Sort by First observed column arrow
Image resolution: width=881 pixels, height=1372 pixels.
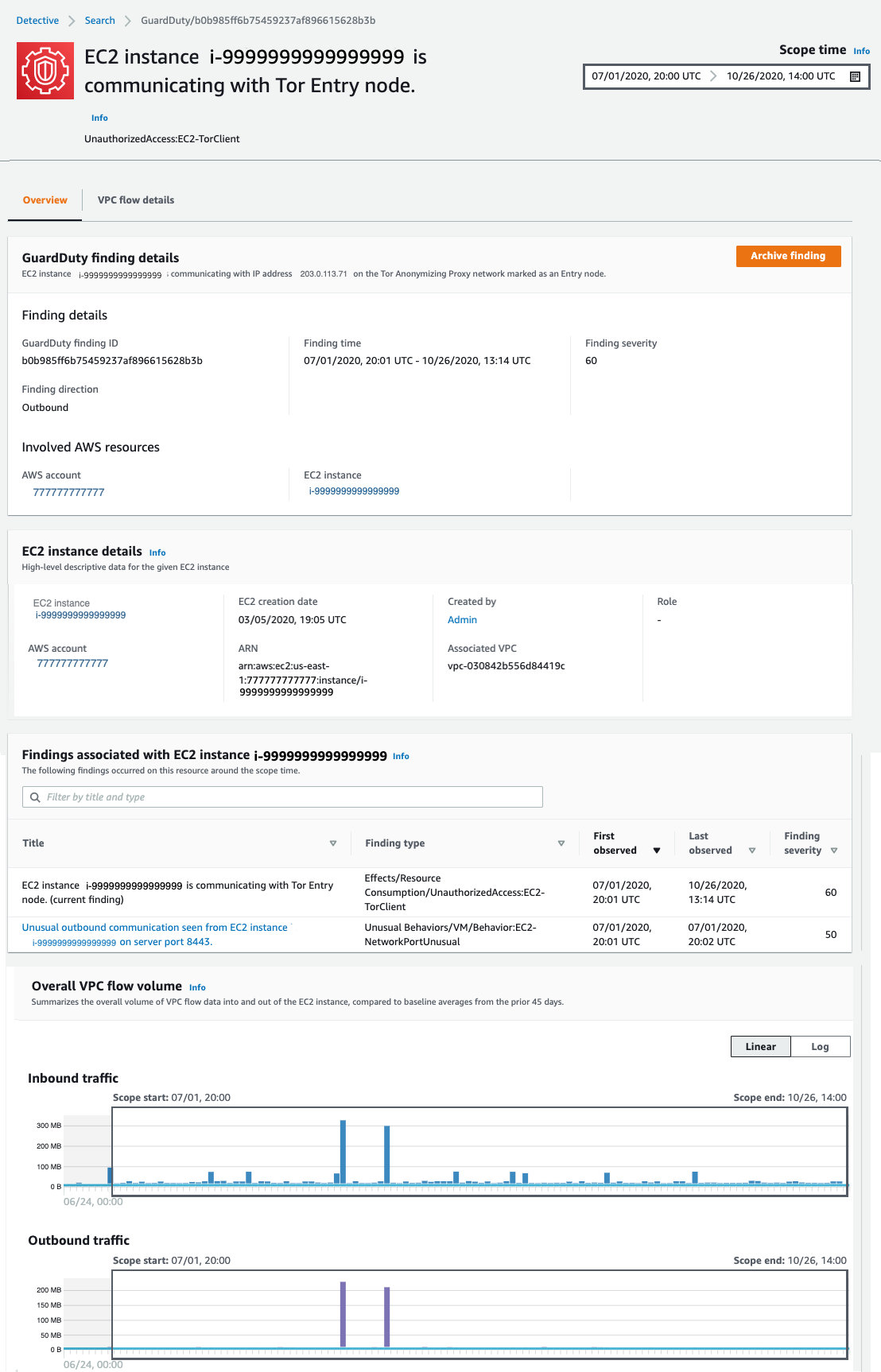tap(657, 851)
